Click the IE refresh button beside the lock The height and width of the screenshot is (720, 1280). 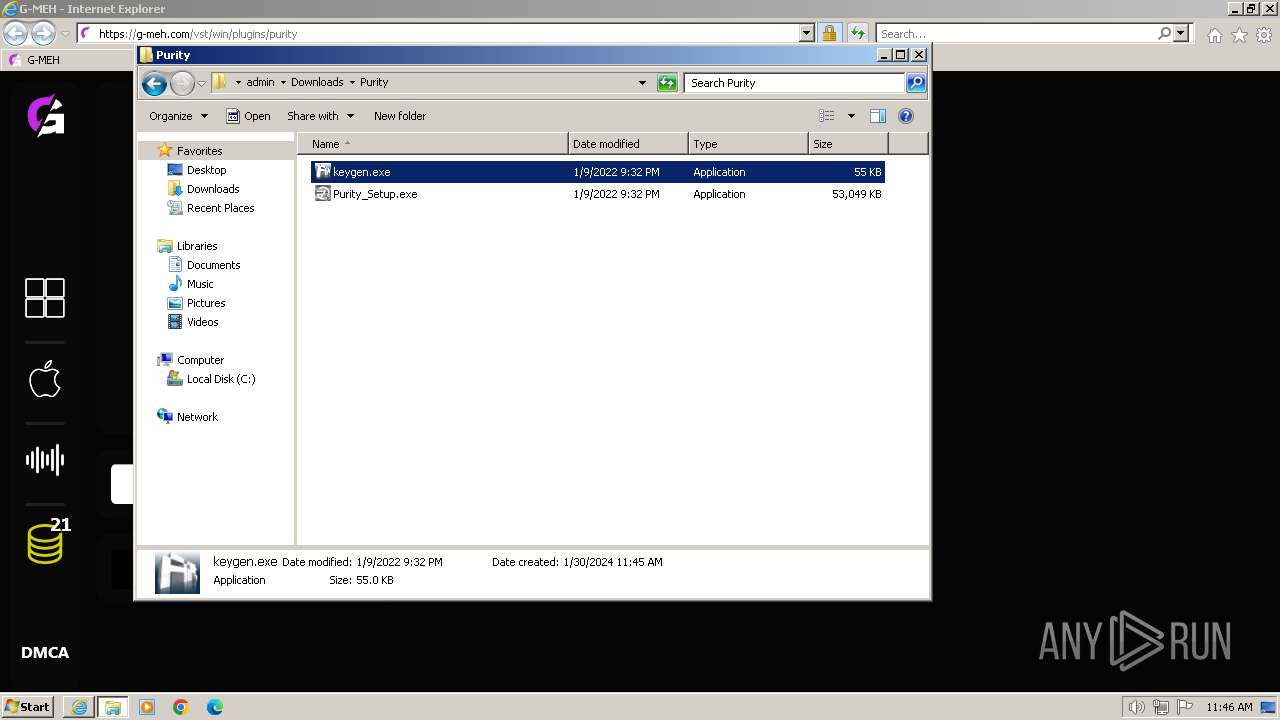click(x=857, y=33)
